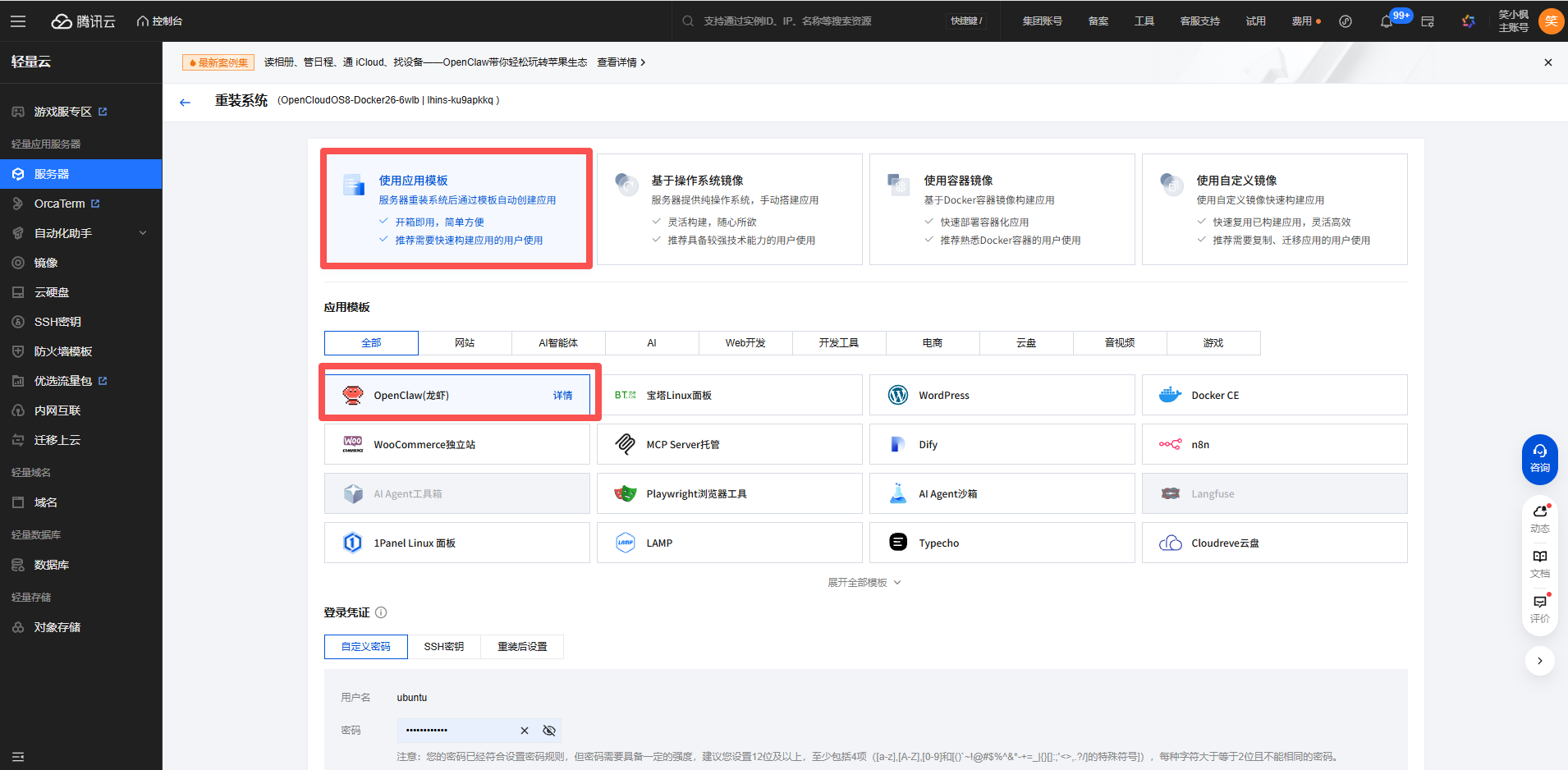Open the Cloud Shell terminal icon

click(1428, 21)
